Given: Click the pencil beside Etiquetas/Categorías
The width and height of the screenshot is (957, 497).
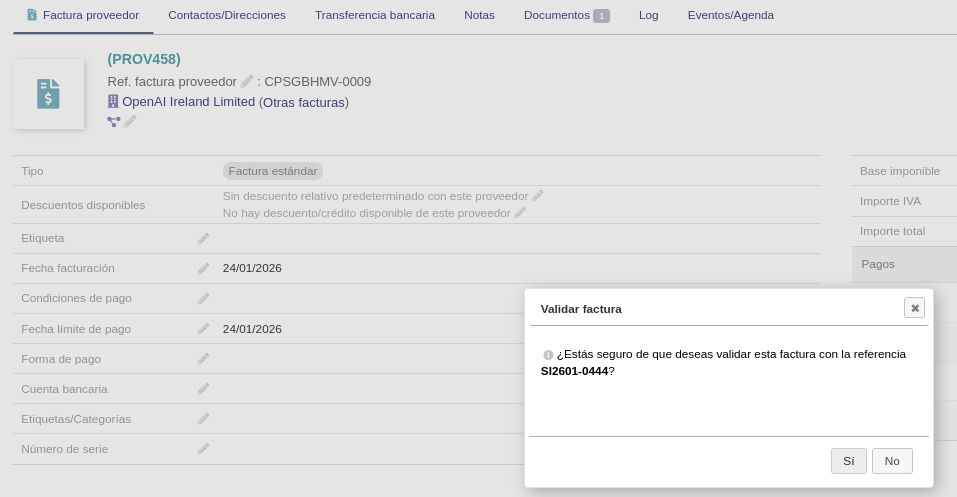Looking at the screenshot, I should [203, 419].
